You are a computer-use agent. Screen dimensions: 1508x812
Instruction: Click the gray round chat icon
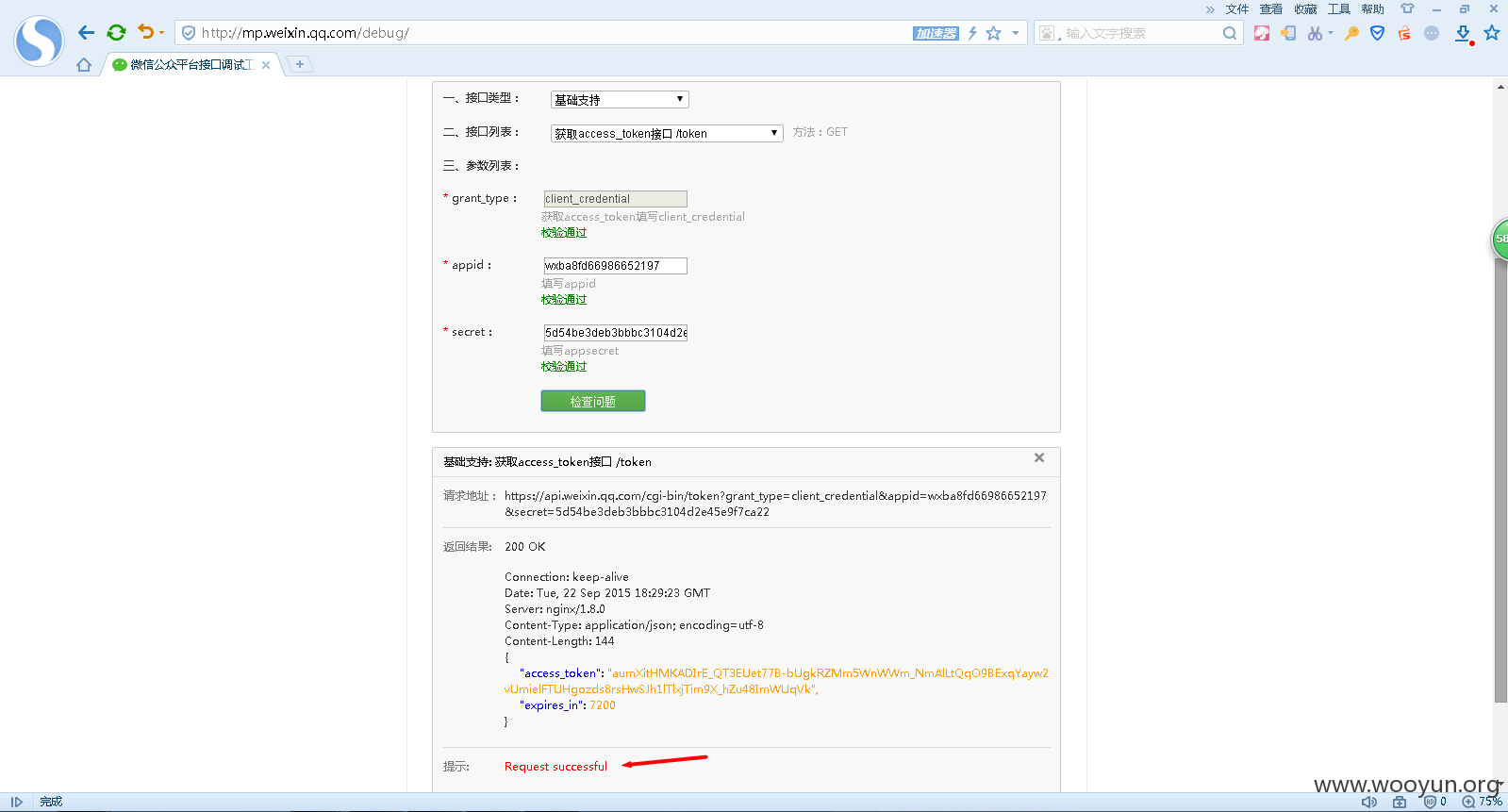(1432, 33)
